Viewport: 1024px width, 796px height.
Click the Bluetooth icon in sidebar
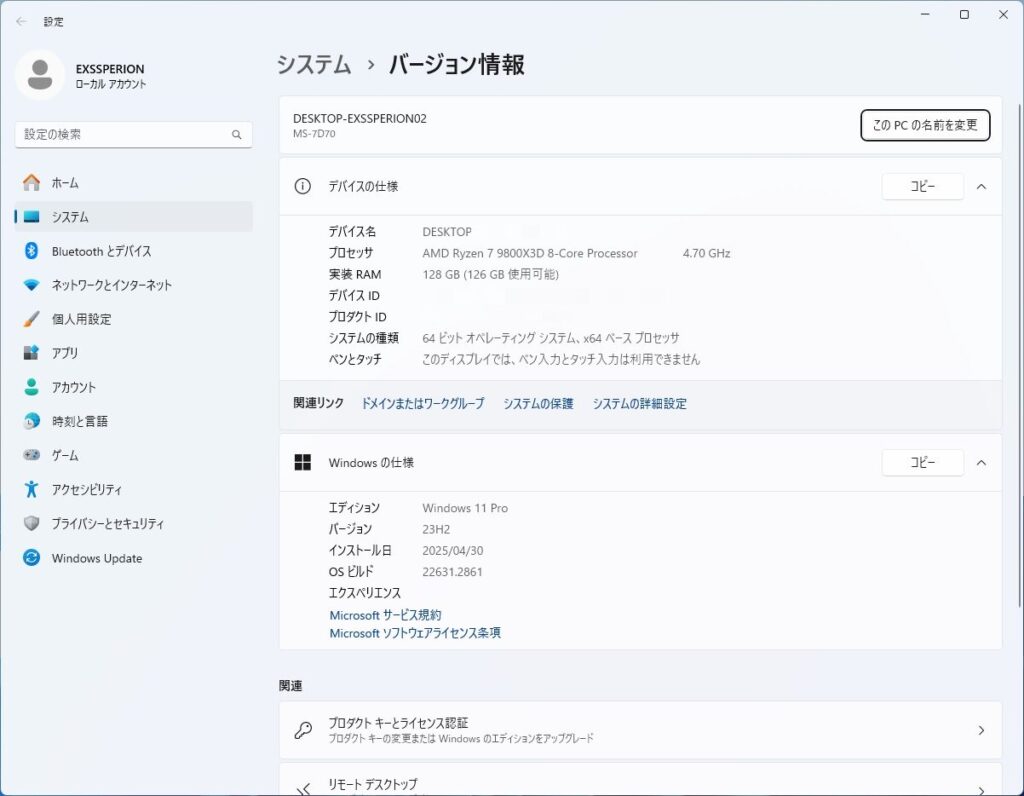(x=31, y=251)
